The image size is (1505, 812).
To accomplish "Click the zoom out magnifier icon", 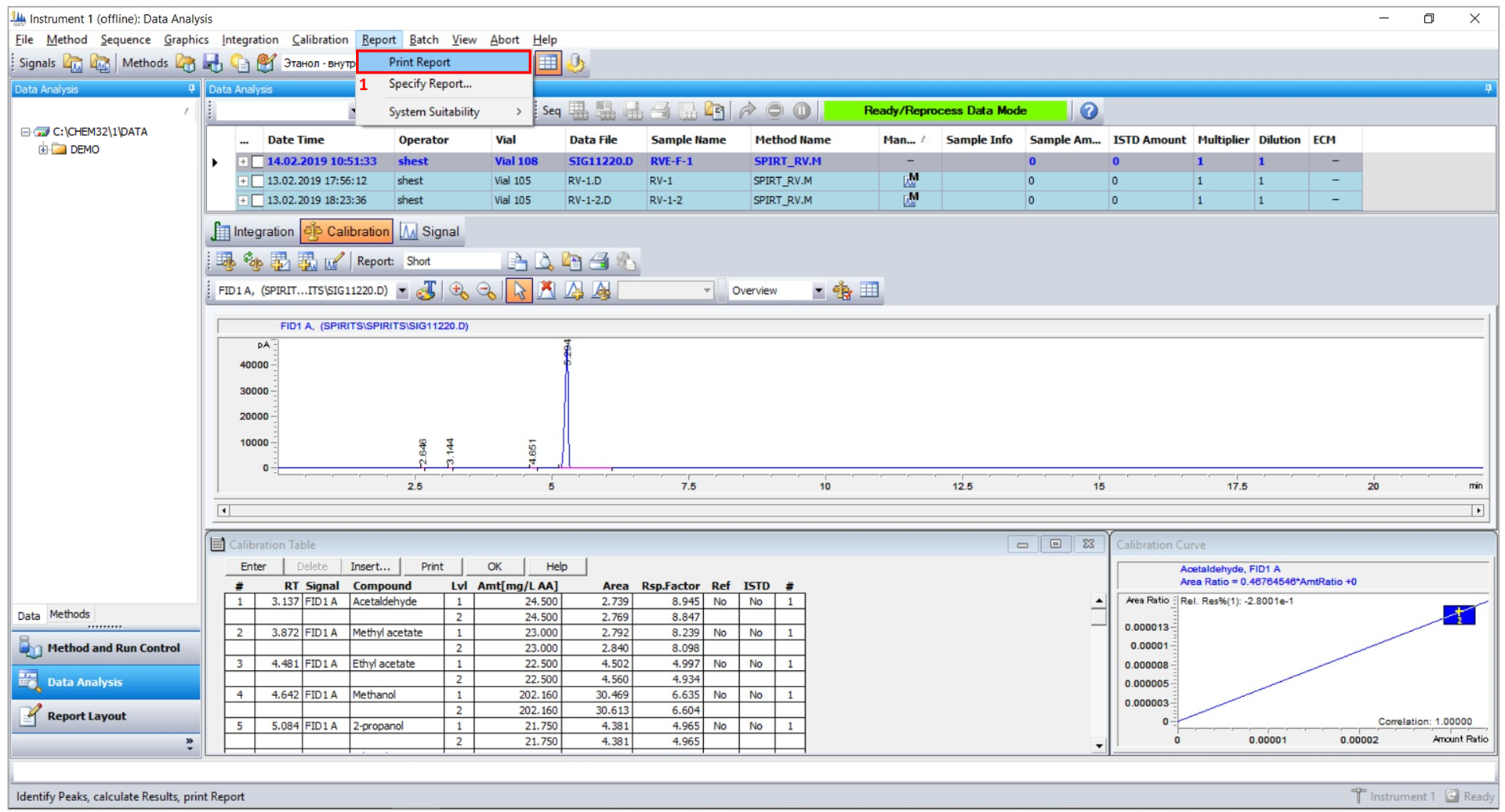I will (x=487, y=291).
